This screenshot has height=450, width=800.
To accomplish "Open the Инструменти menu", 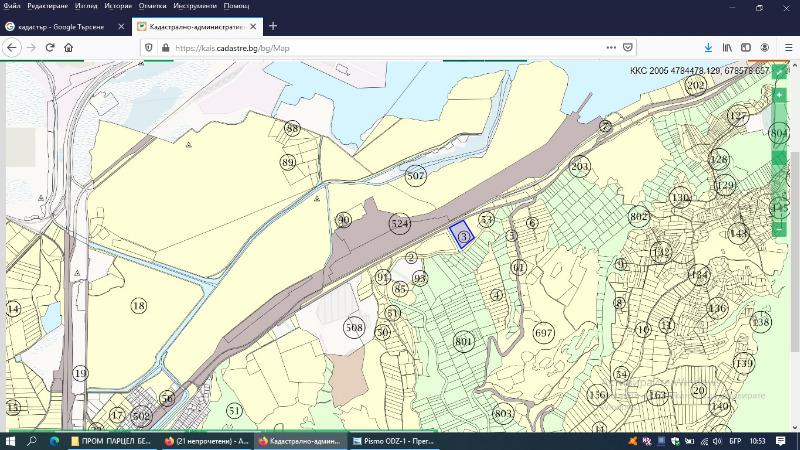I will [195, 6].
